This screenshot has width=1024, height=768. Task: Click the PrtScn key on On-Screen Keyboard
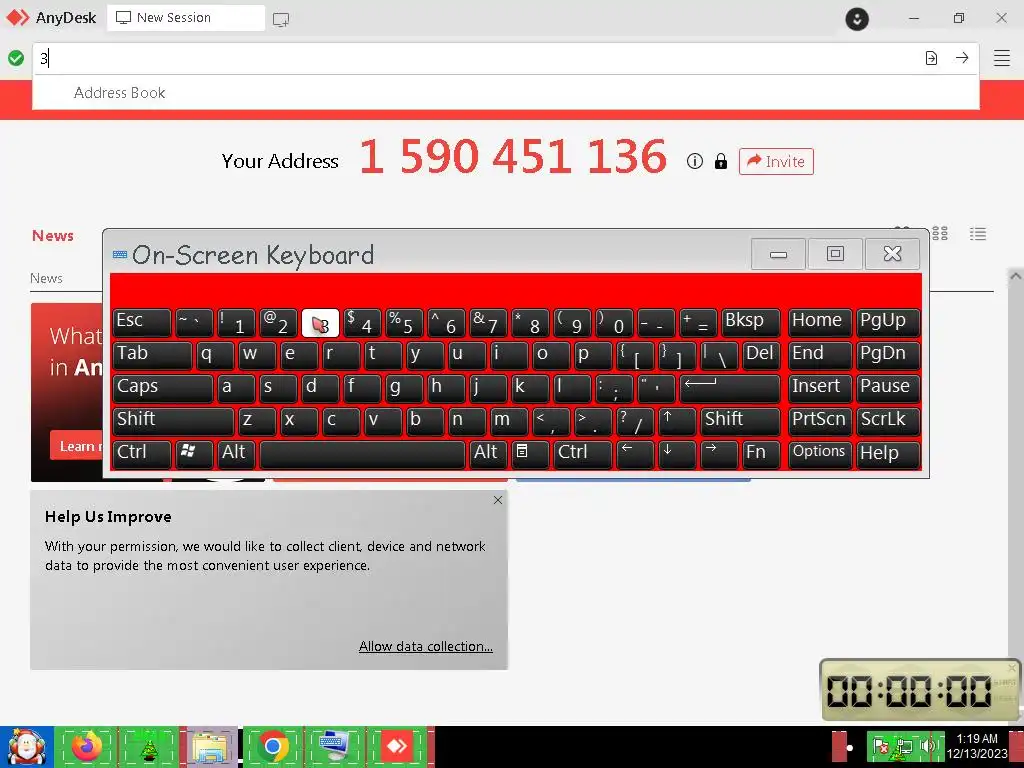tap(820, 421)
